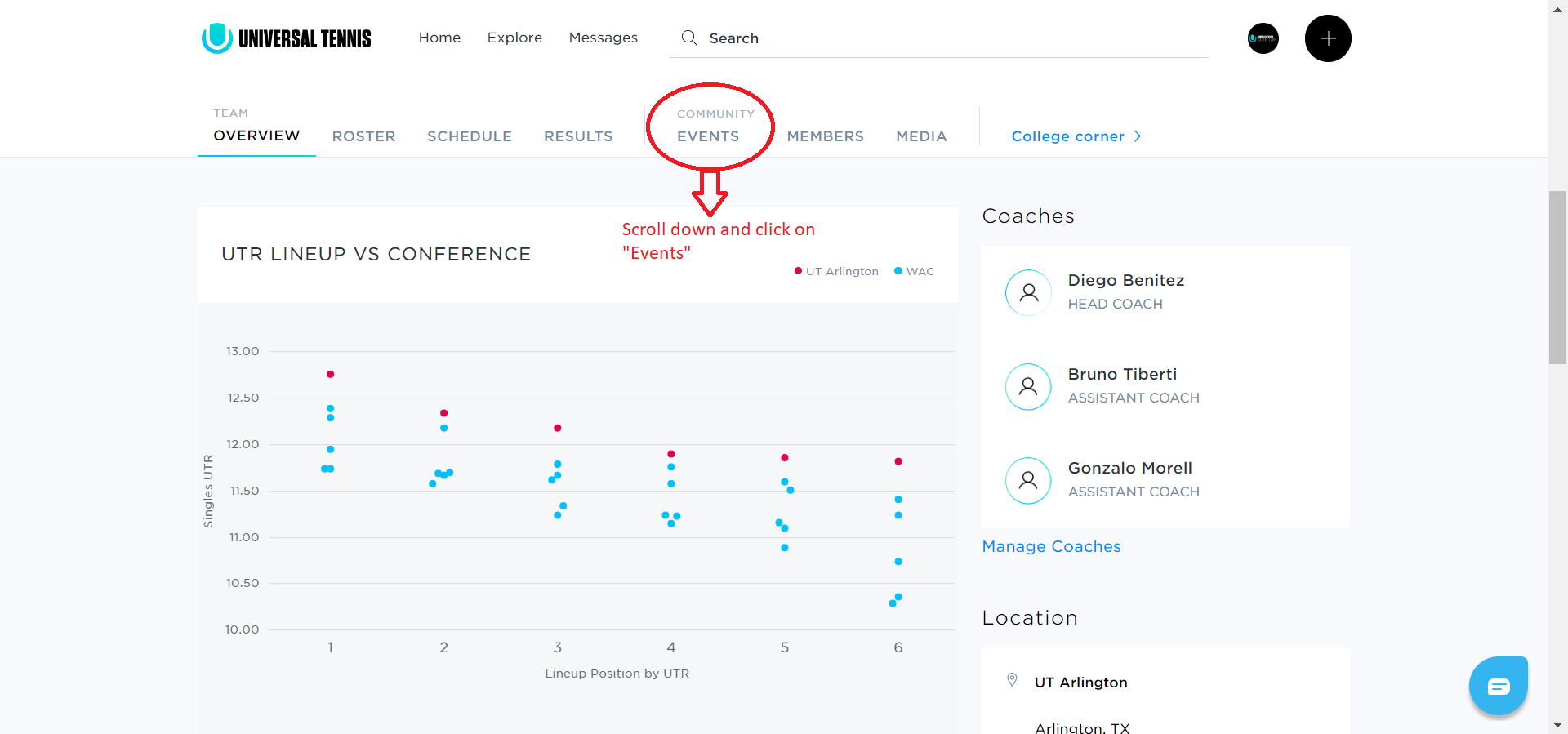The height and width of the screenshot is (734, 1568).
Task: Click the College corner chevron arrow
Action: tap(1138, 136)
